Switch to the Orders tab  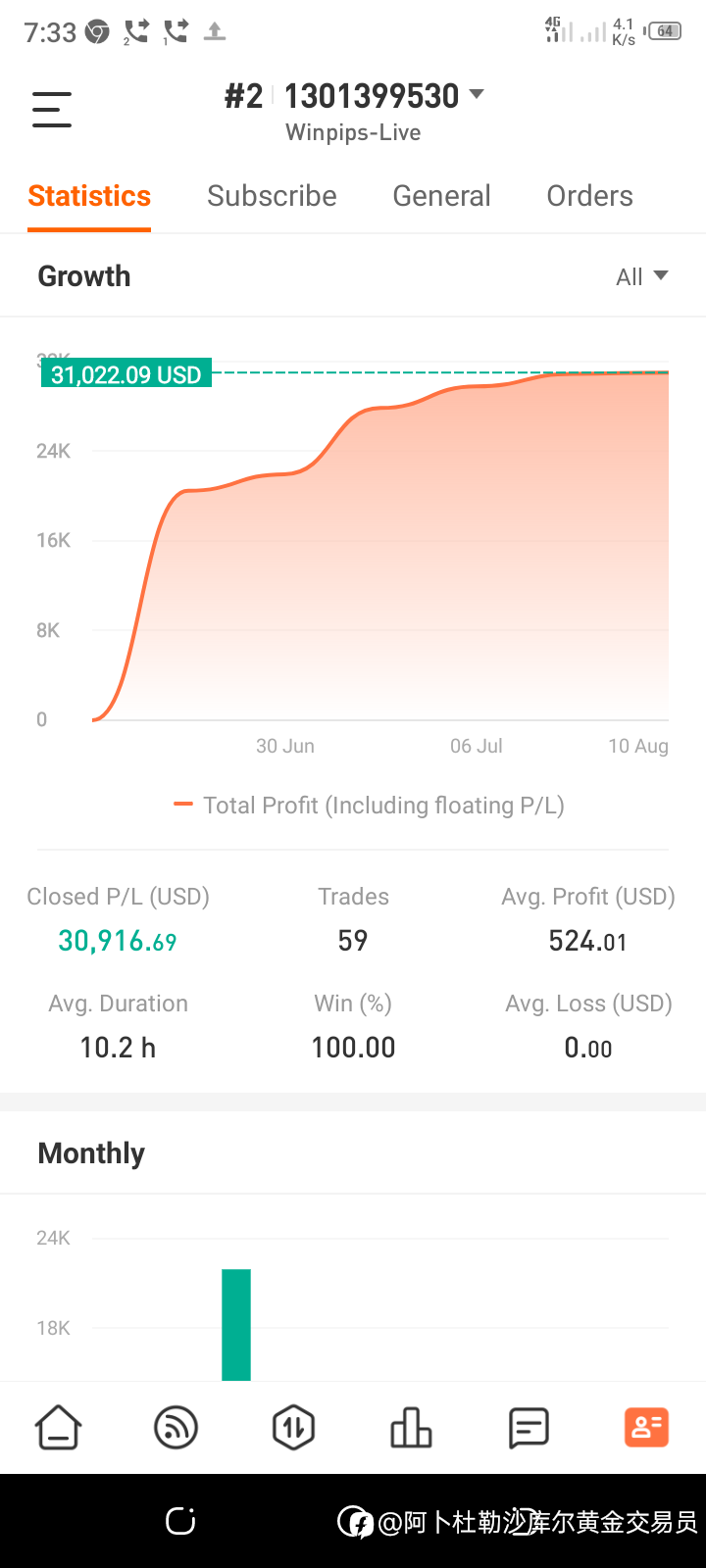coord(589,196)
